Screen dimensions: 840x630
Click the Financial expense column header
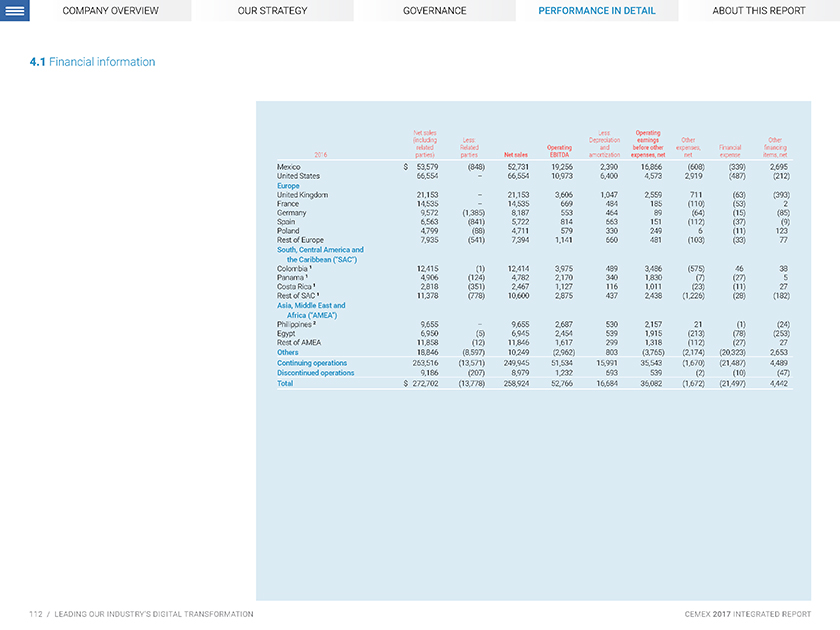[x=730, y=151]
